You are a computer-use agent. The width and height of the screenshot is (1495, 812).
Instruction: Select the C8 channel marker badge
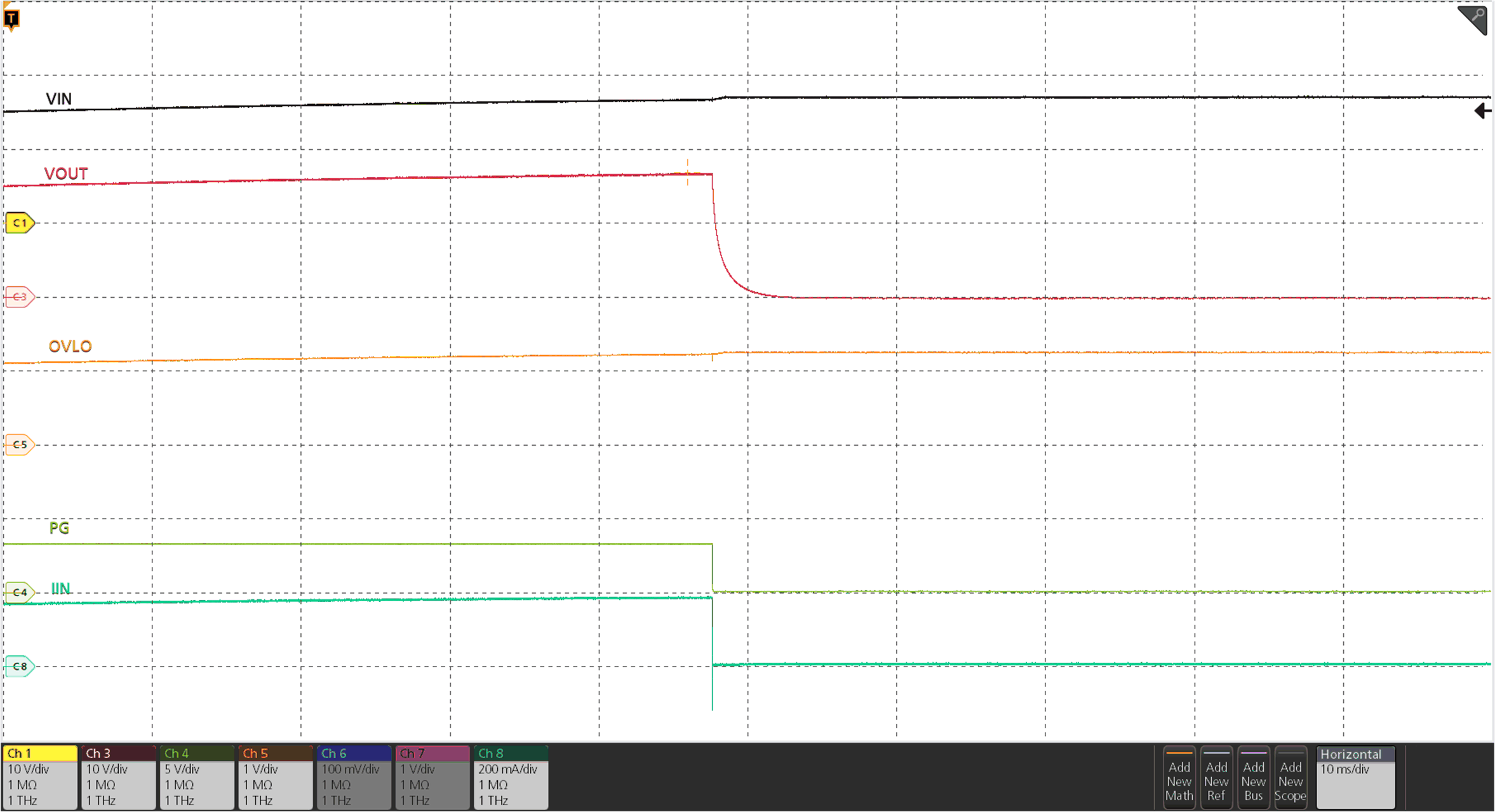point(19,665)
